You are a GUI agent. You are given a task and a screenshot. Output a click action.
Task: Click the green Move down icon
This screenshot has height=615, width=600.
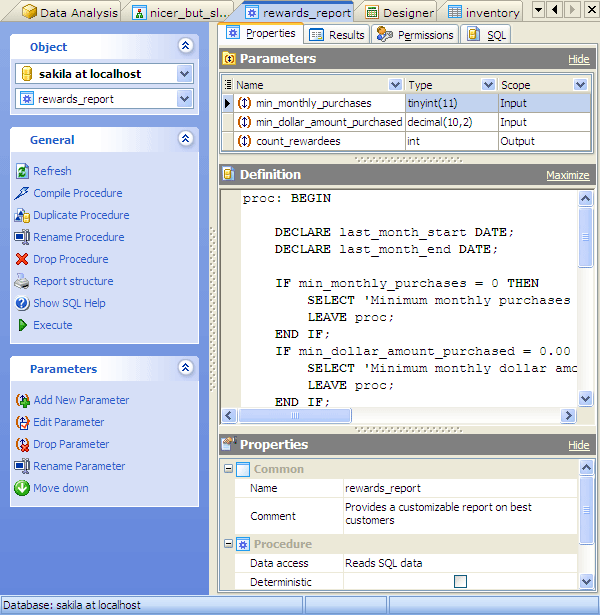[22, 488]
